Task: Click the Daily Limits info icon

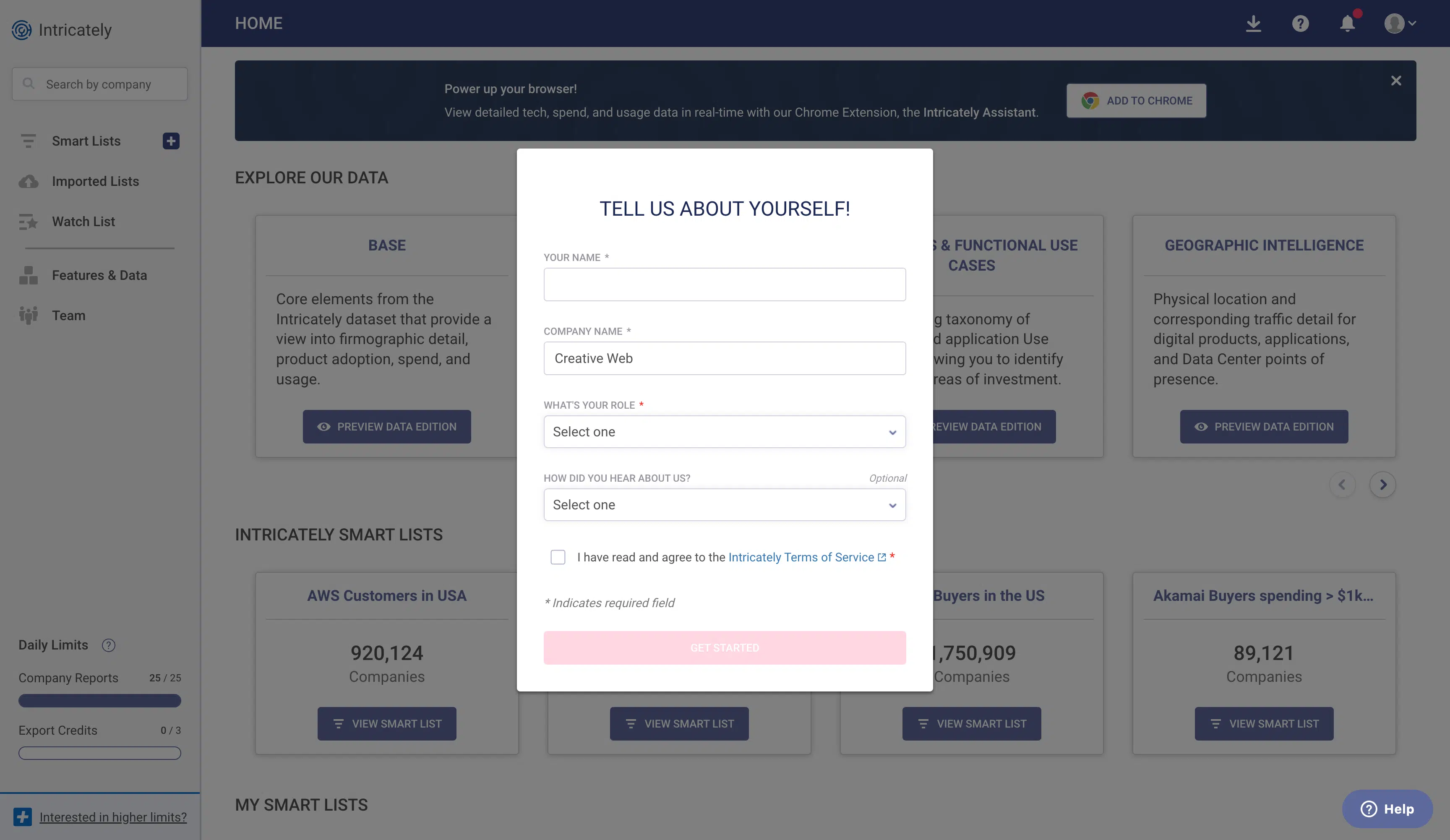Action: [x=108, y=645]
